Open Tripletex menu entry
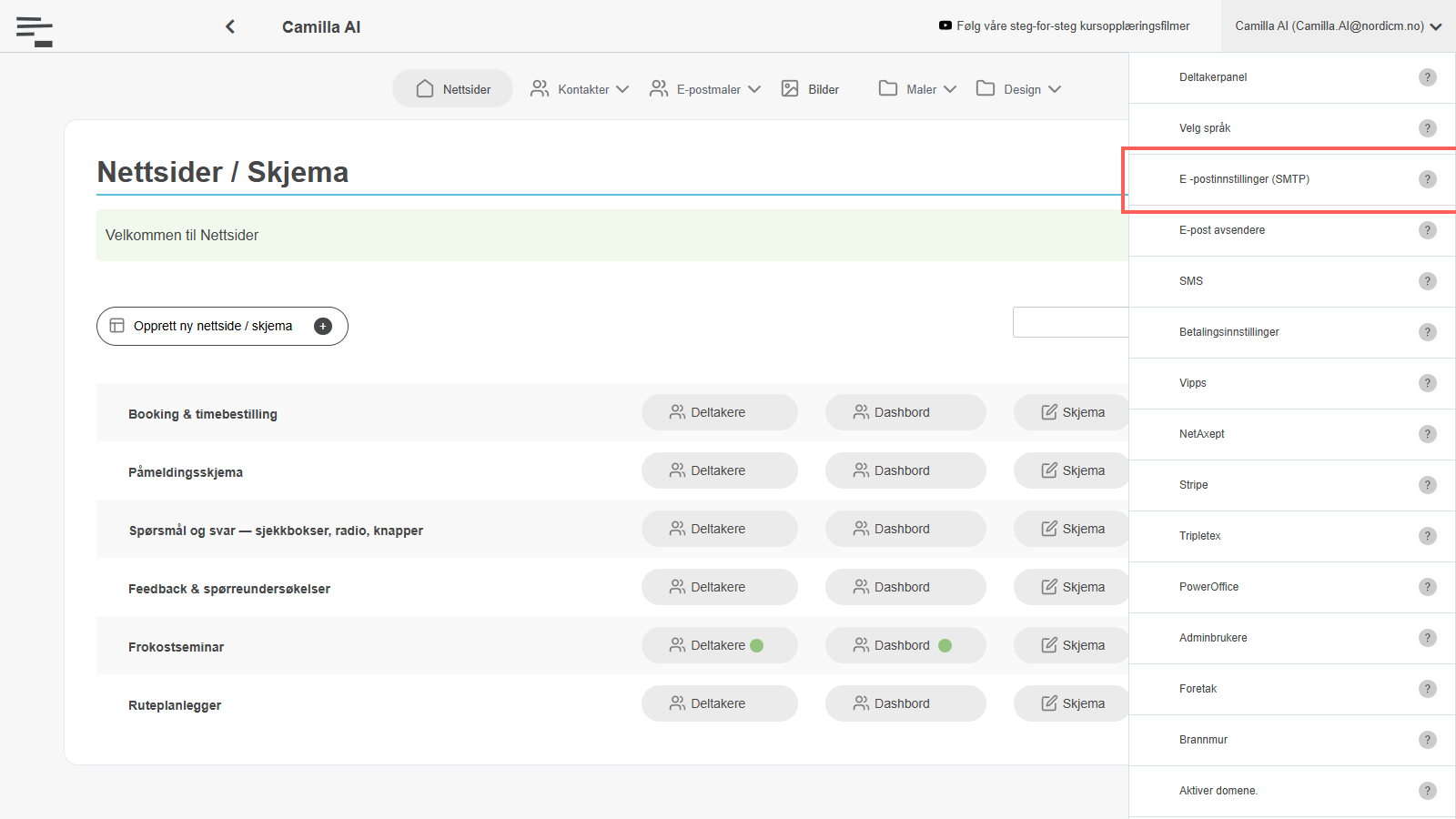 (x=1292, y=536)
